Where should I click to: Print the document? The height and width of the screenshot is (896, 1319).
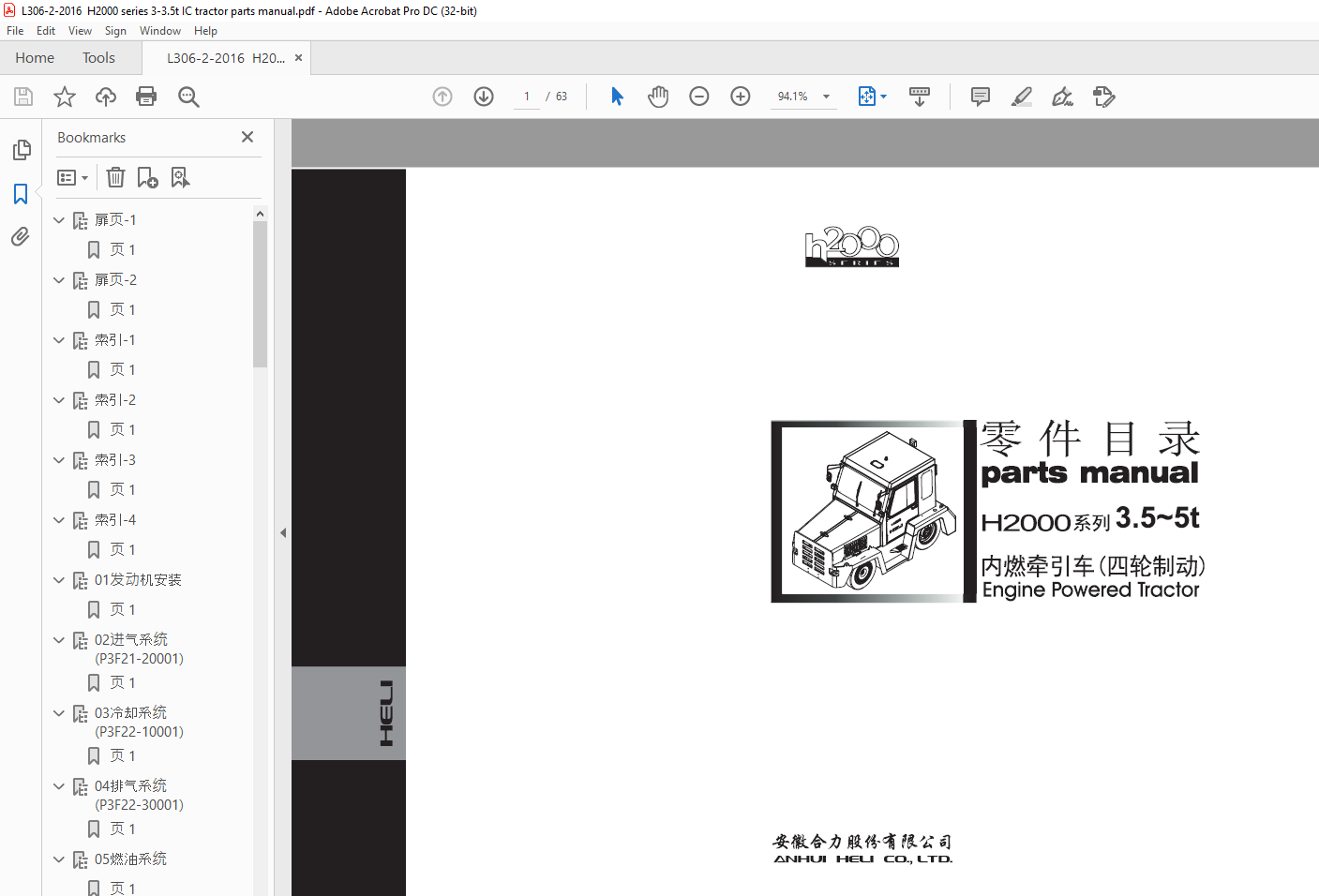click(146, 97)
